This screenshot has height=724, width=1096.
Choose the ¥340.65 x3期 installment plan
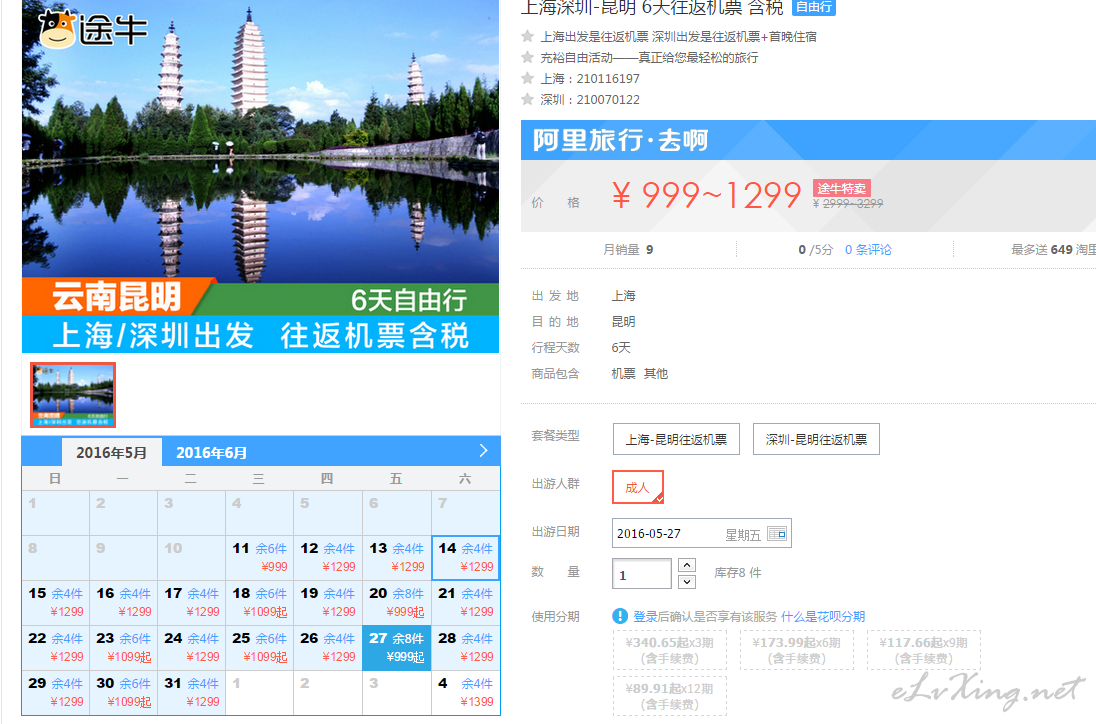670,650
